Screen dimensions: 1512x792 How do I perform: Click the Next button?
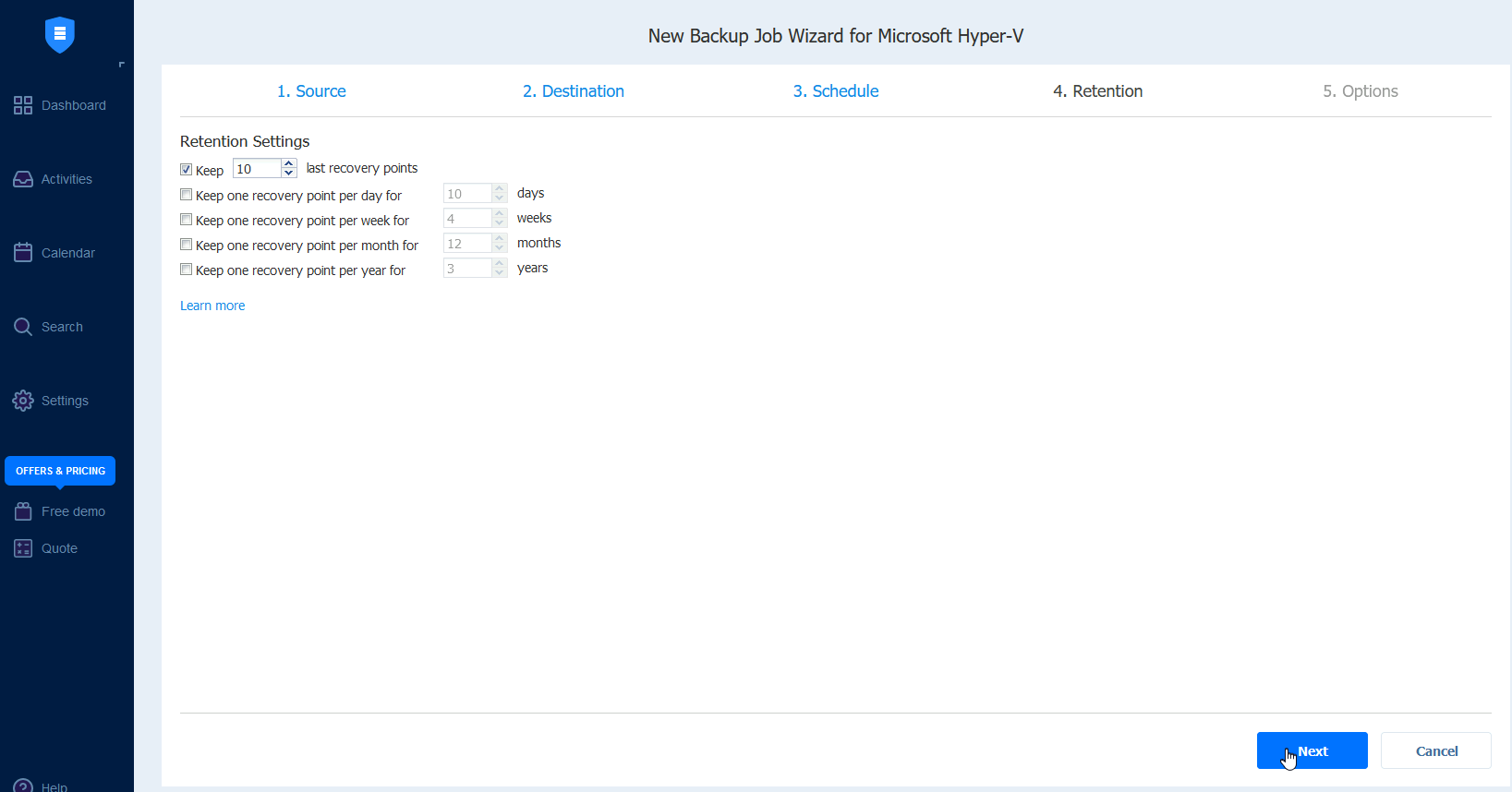pyautogui.click(x=1312, y=750)
